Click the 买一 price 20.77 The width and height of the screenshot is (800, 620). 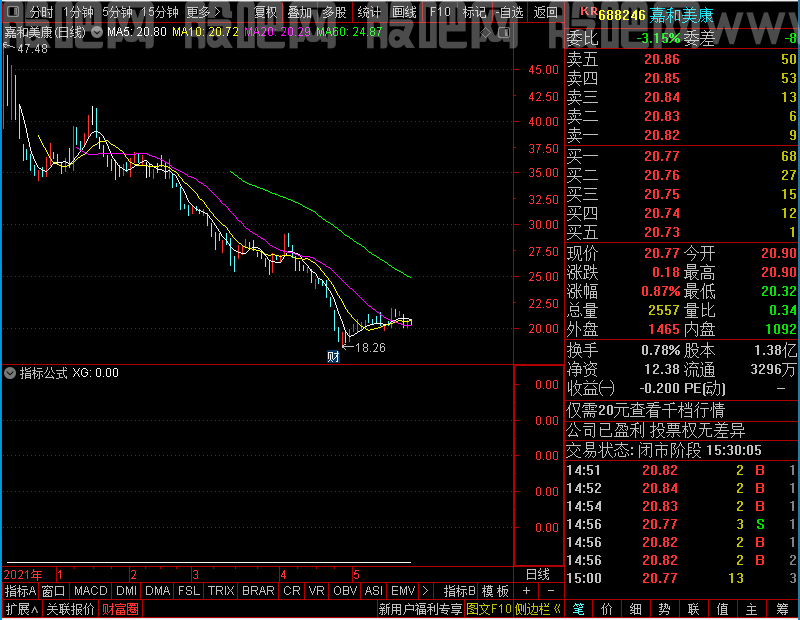pos(662,156)
